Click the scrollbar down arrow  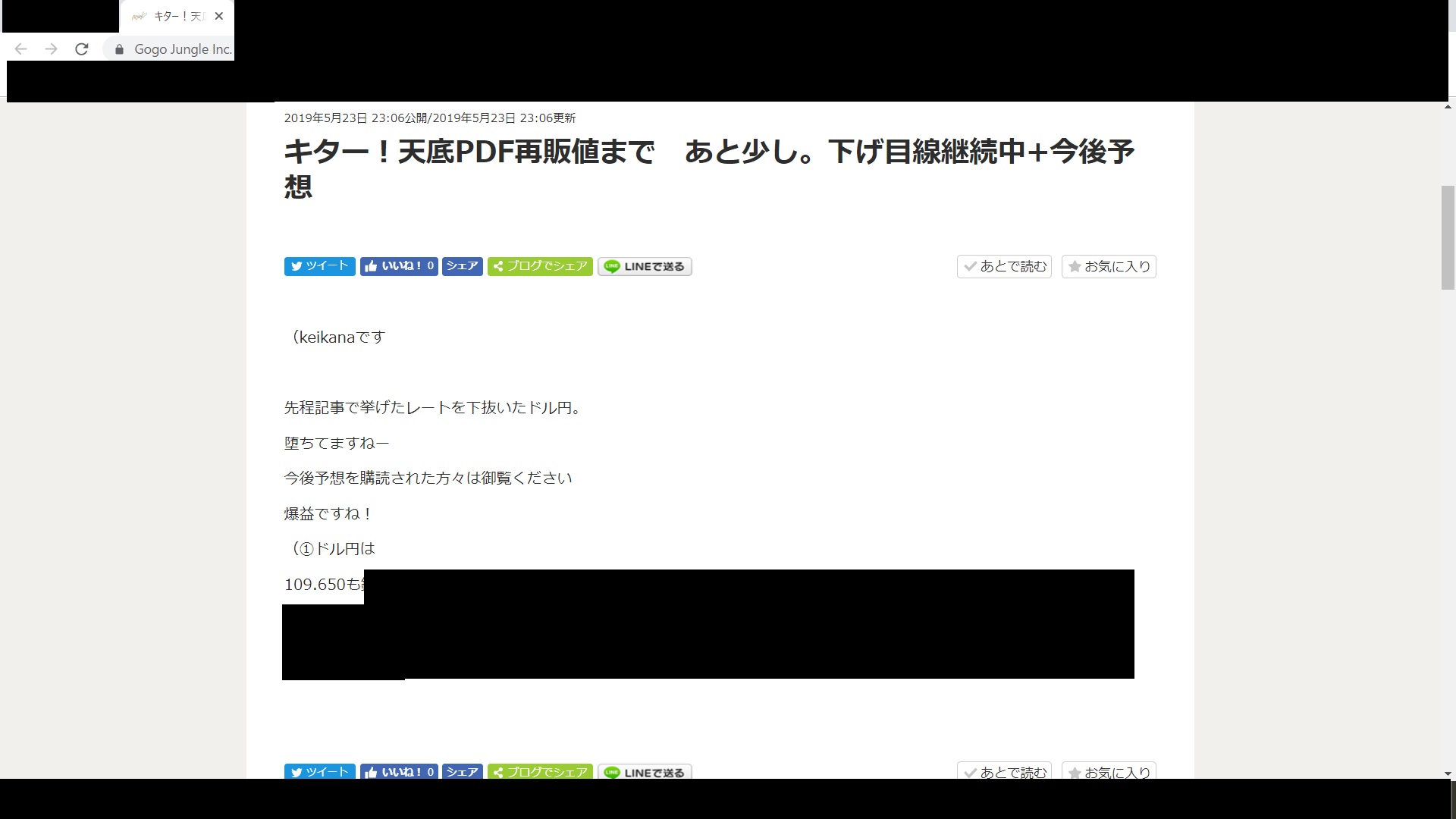pyautogui.click(x=1448, y=773)
